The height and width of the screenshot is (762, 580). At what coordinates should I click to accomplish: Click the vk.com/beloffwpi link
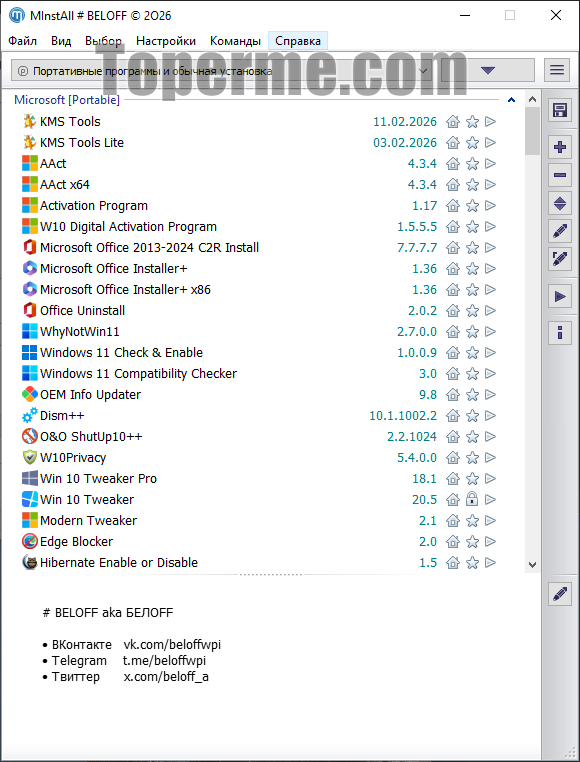point(172,645)
